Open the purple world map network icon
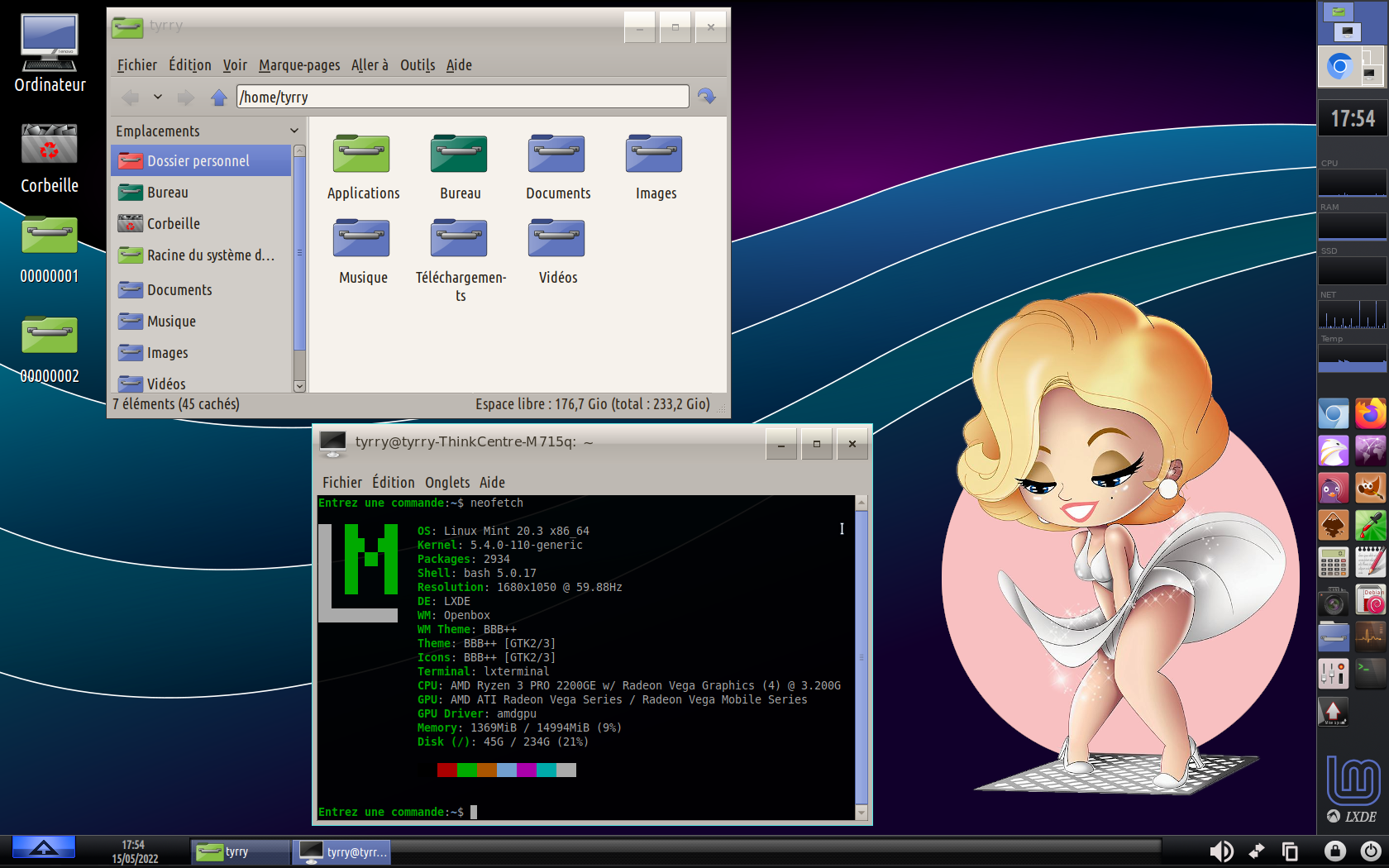Viewport: 1389px width, 868px height. pyautogui.click(x=1370, y=451)
